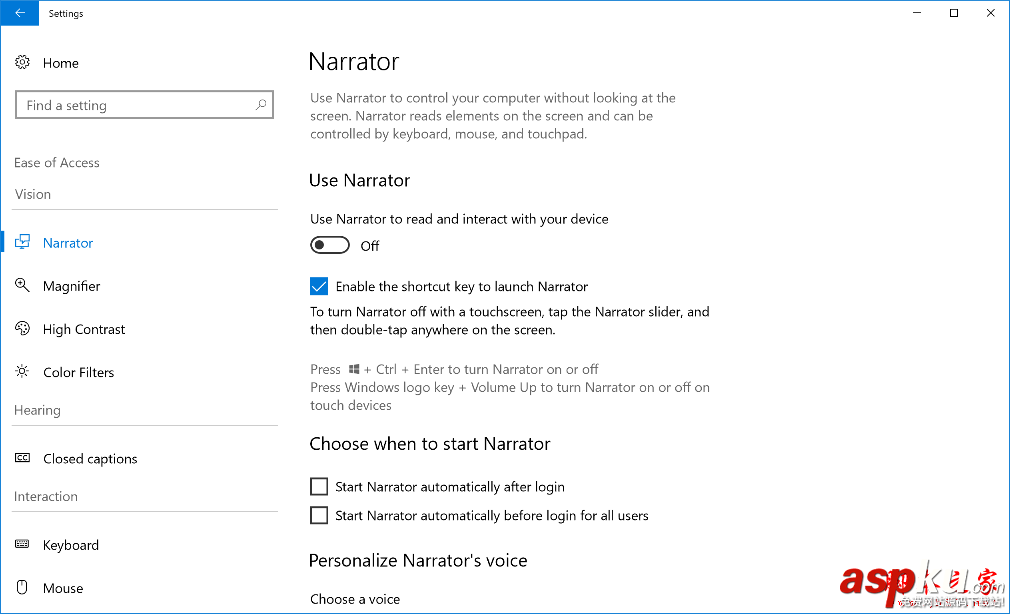Click the Keyboard sidebar icon
Image resolution: width=1010 pixels, height=614 pixels.
pos(22,545)
